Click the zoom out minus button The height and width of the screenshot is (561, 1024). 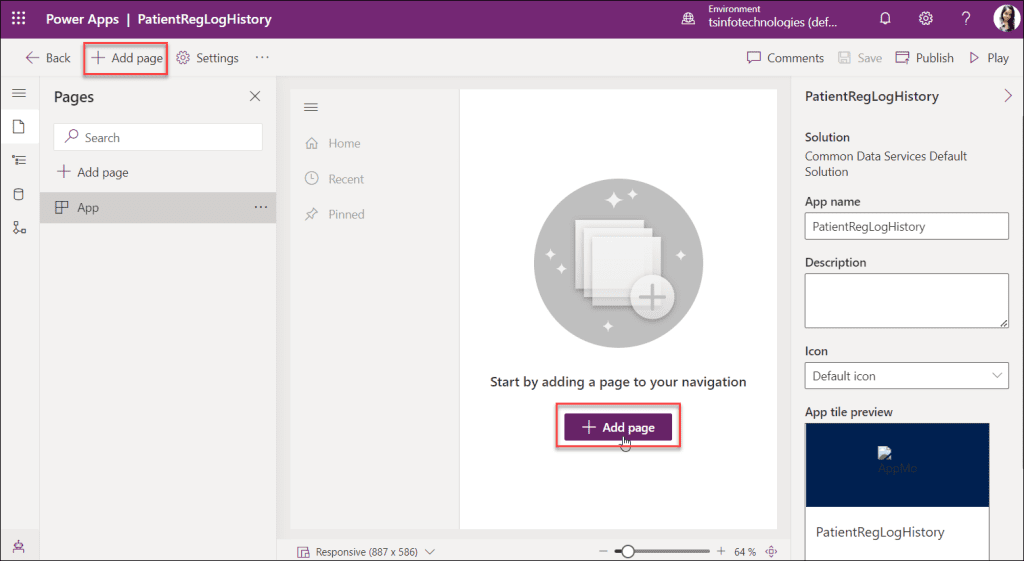[603, 552]
